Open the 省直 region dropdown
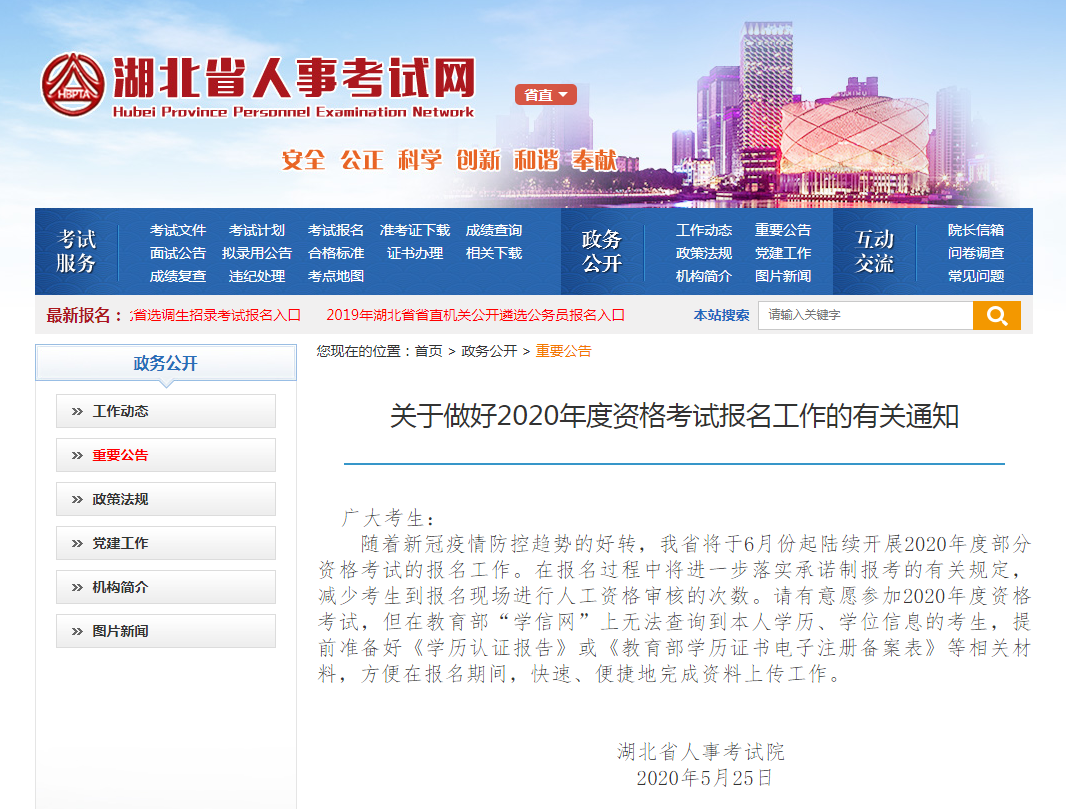This screenshot has height=809, width=1066. (545, 94)
